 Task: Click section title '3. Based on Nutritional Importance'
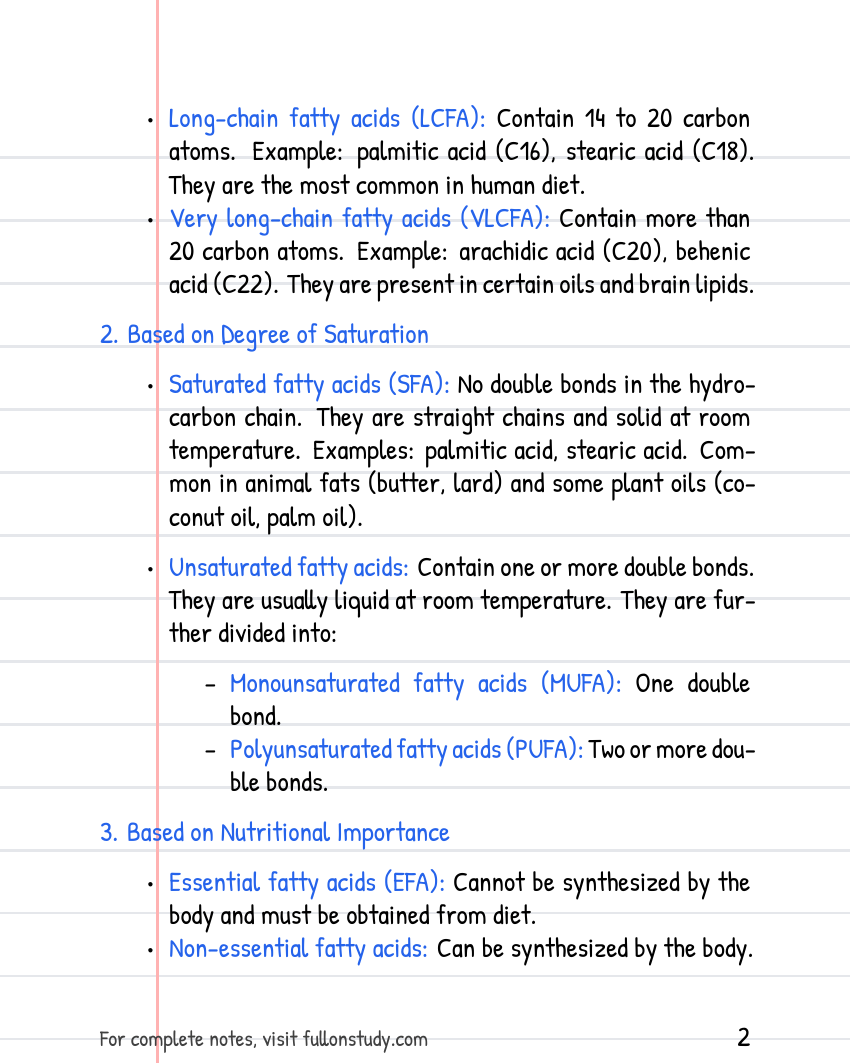click(x=275, y=833)
